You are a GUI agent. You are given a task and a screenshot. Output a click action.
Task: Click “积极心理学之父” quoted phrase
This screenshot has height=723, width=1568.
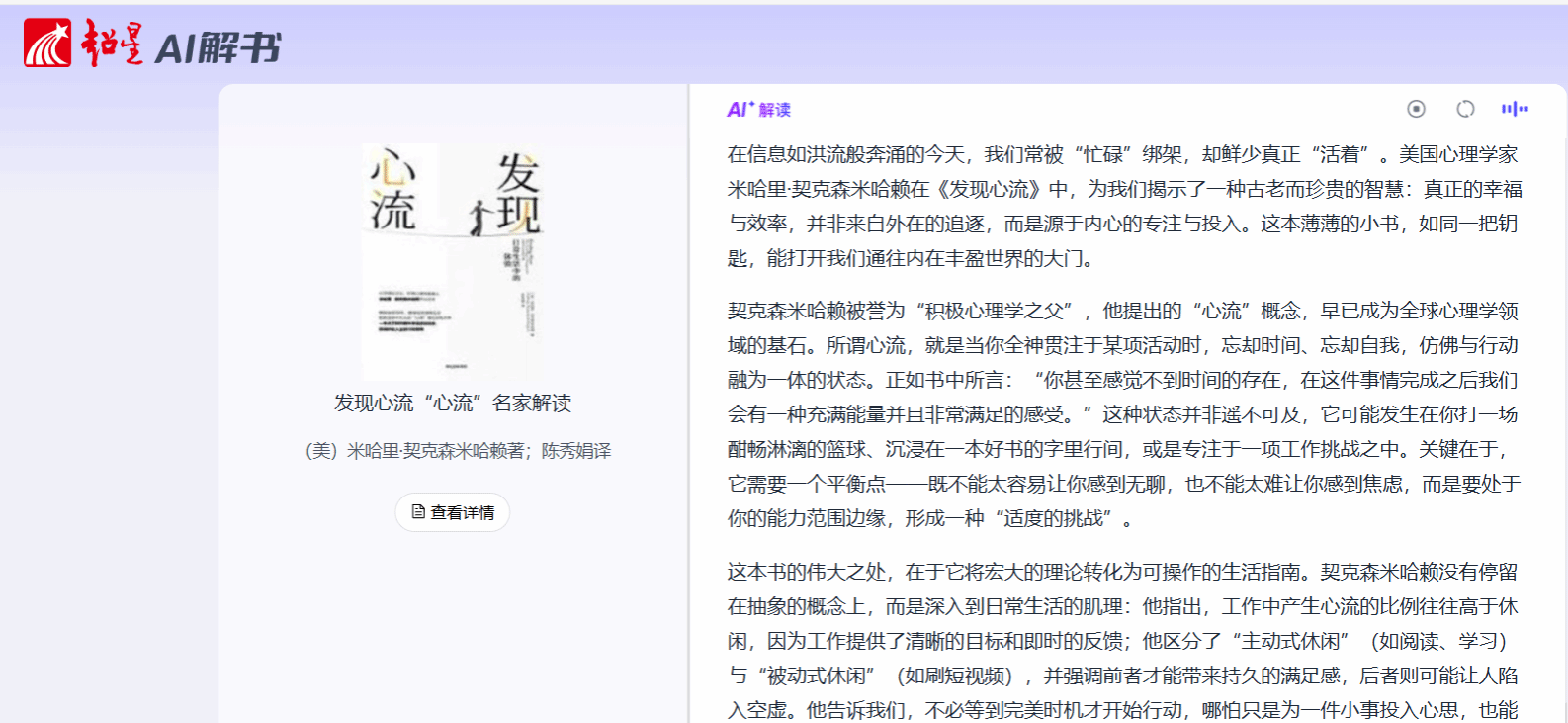(x=994, y=311)
